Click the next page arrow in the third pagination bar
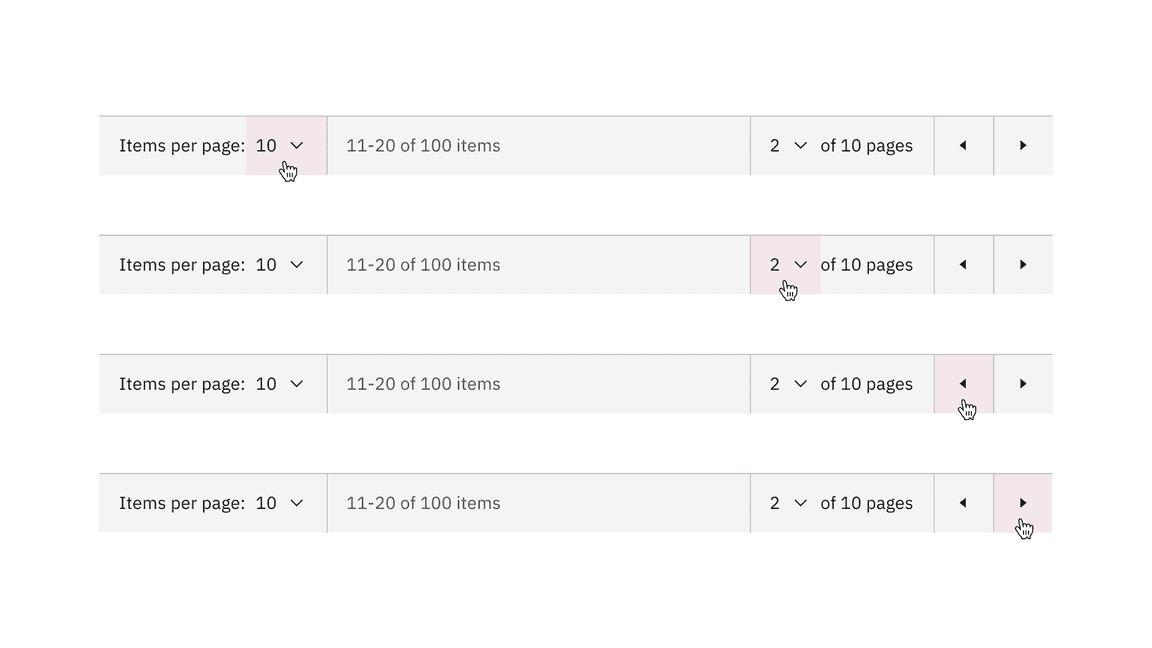Viewport: 1152px width, 648px height. [1022, 383]
